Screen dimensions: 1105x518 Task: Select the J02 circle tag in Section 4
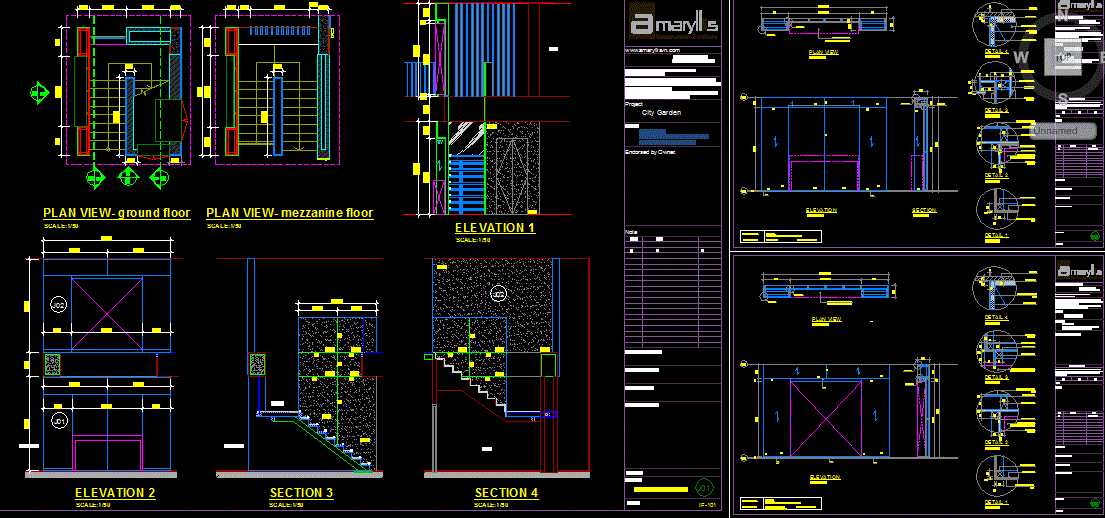[x=498, y=293]
